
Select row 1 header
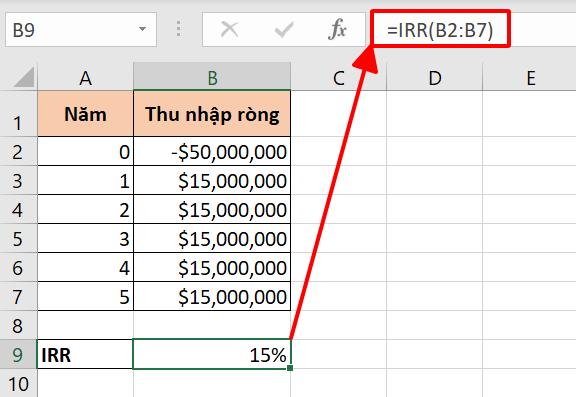point(18,113)
